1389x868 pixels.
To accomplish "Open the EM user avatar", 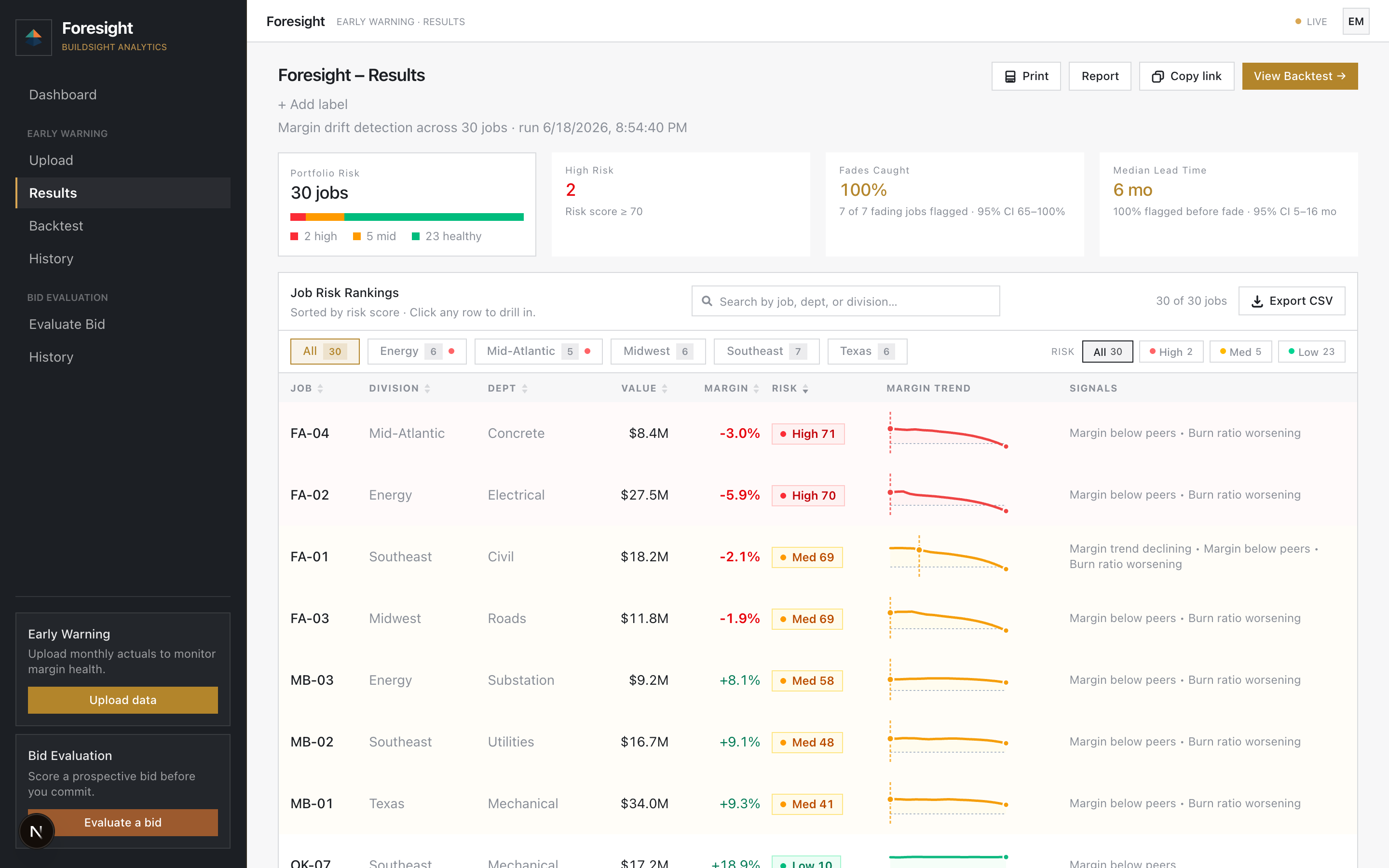I will (1356, 21).
